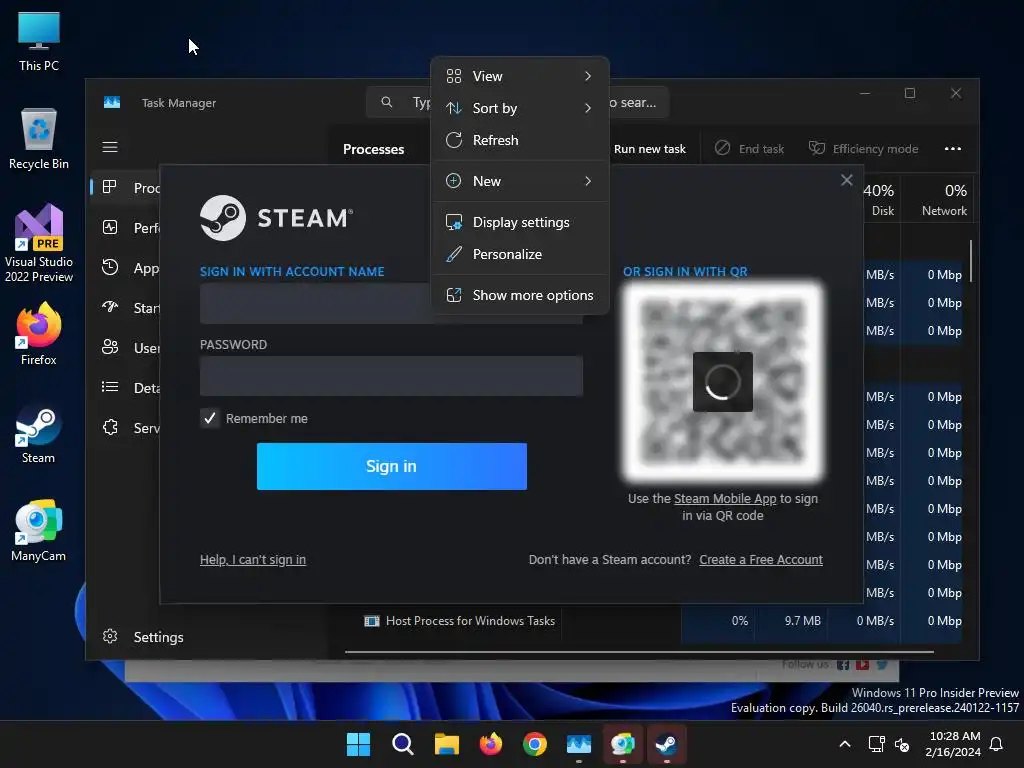
Task: Sort by the Disk column header
Action: [x=882, y=199]
